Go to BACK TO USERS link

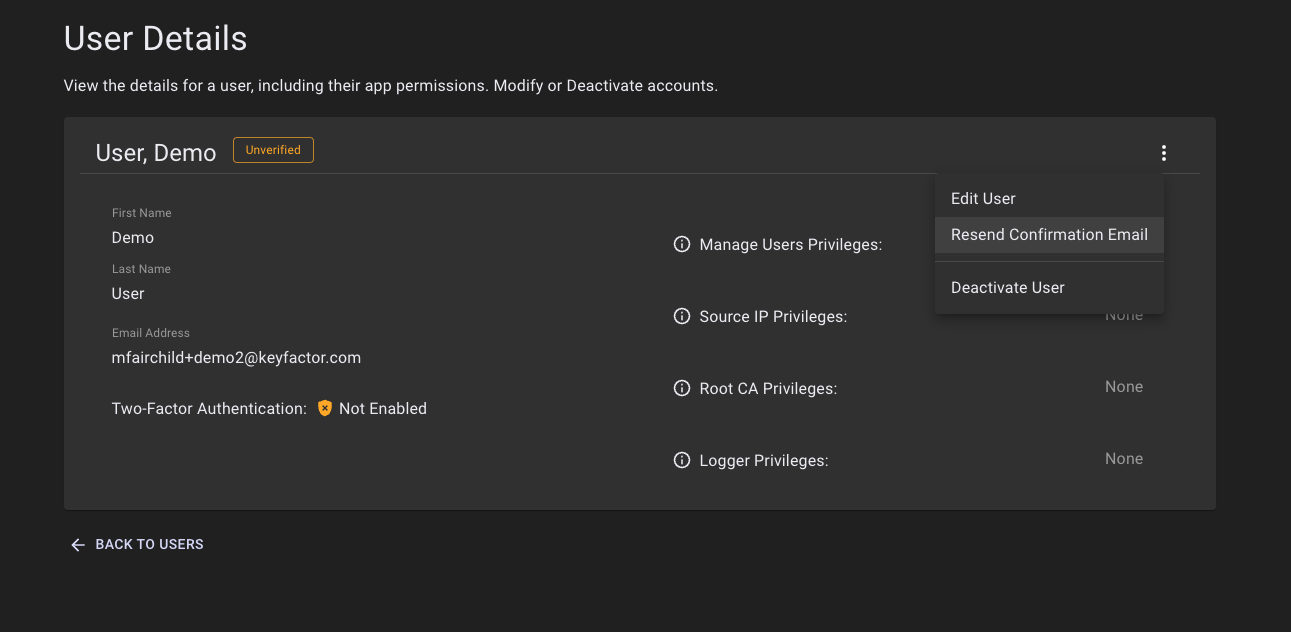tap(149, 545)
